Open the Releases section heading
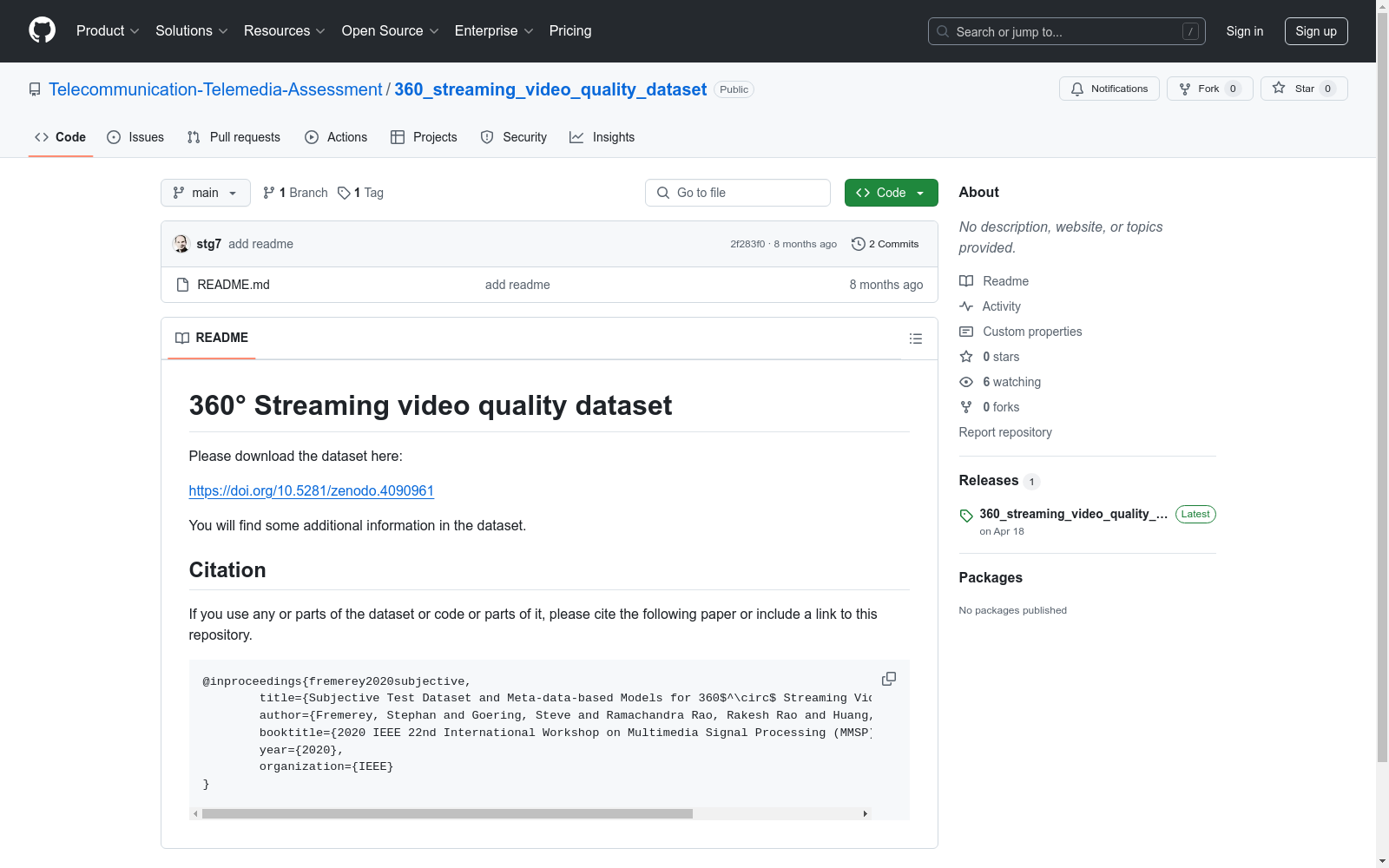 (x=989, y=480)
